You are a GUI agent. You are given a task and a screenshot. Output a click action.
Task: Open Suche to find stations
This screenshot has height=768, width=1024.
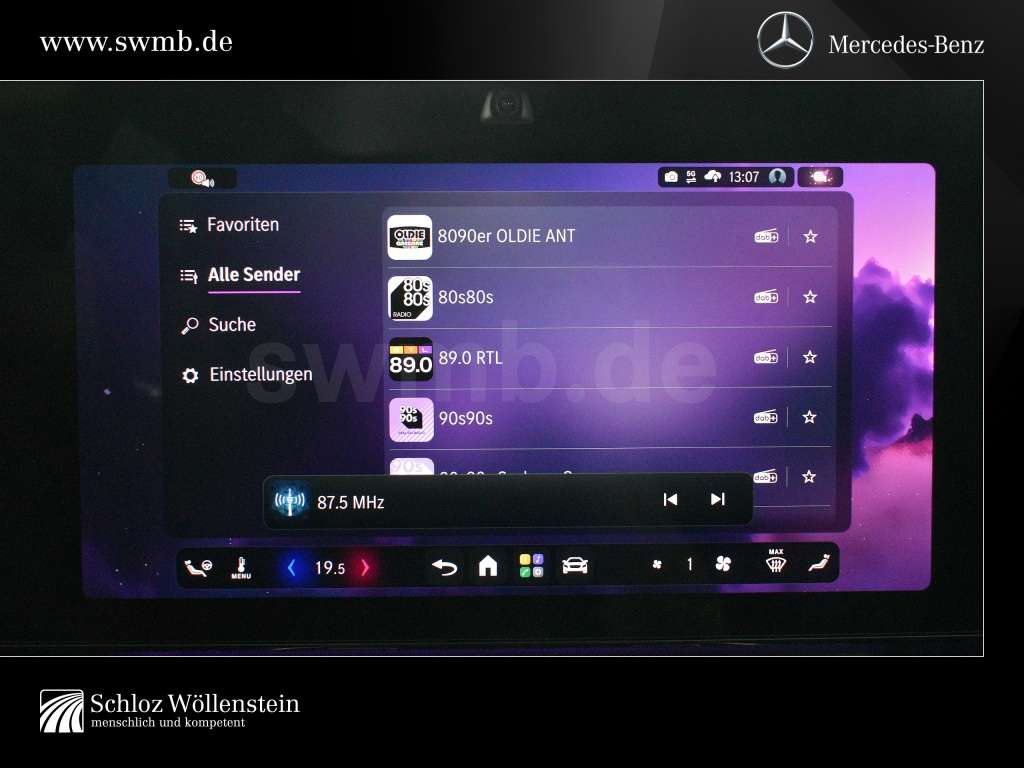219,325
